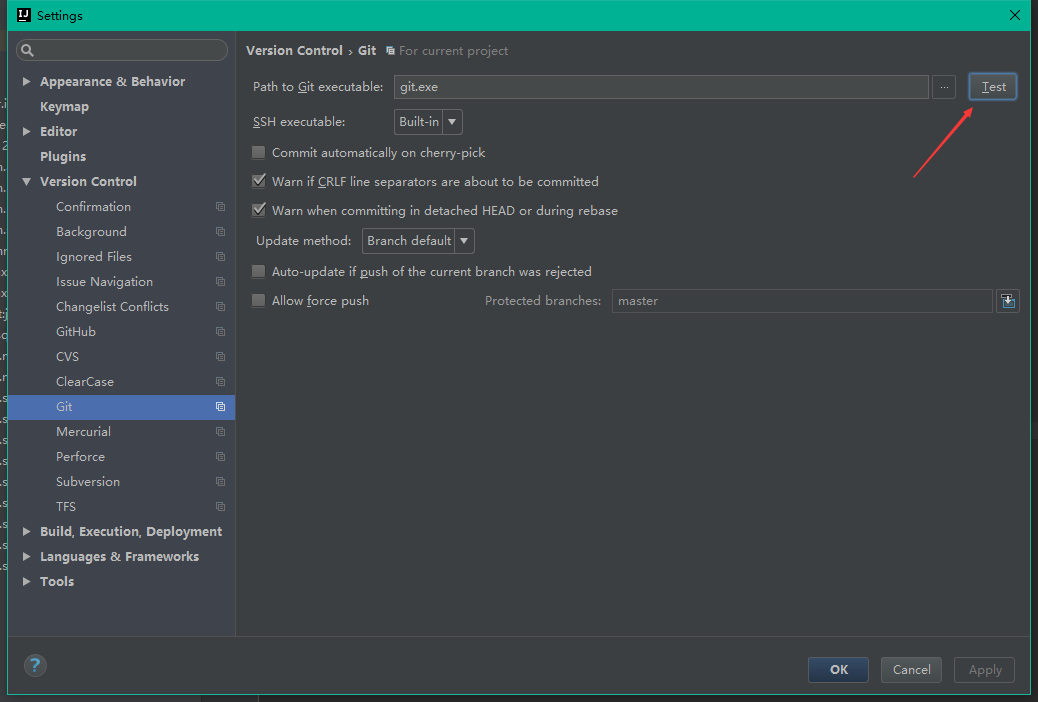Viewport: 1038px width, 702px height.
Task: Click the IntelliJ logo in the title bar
Action: pos(24,15)
